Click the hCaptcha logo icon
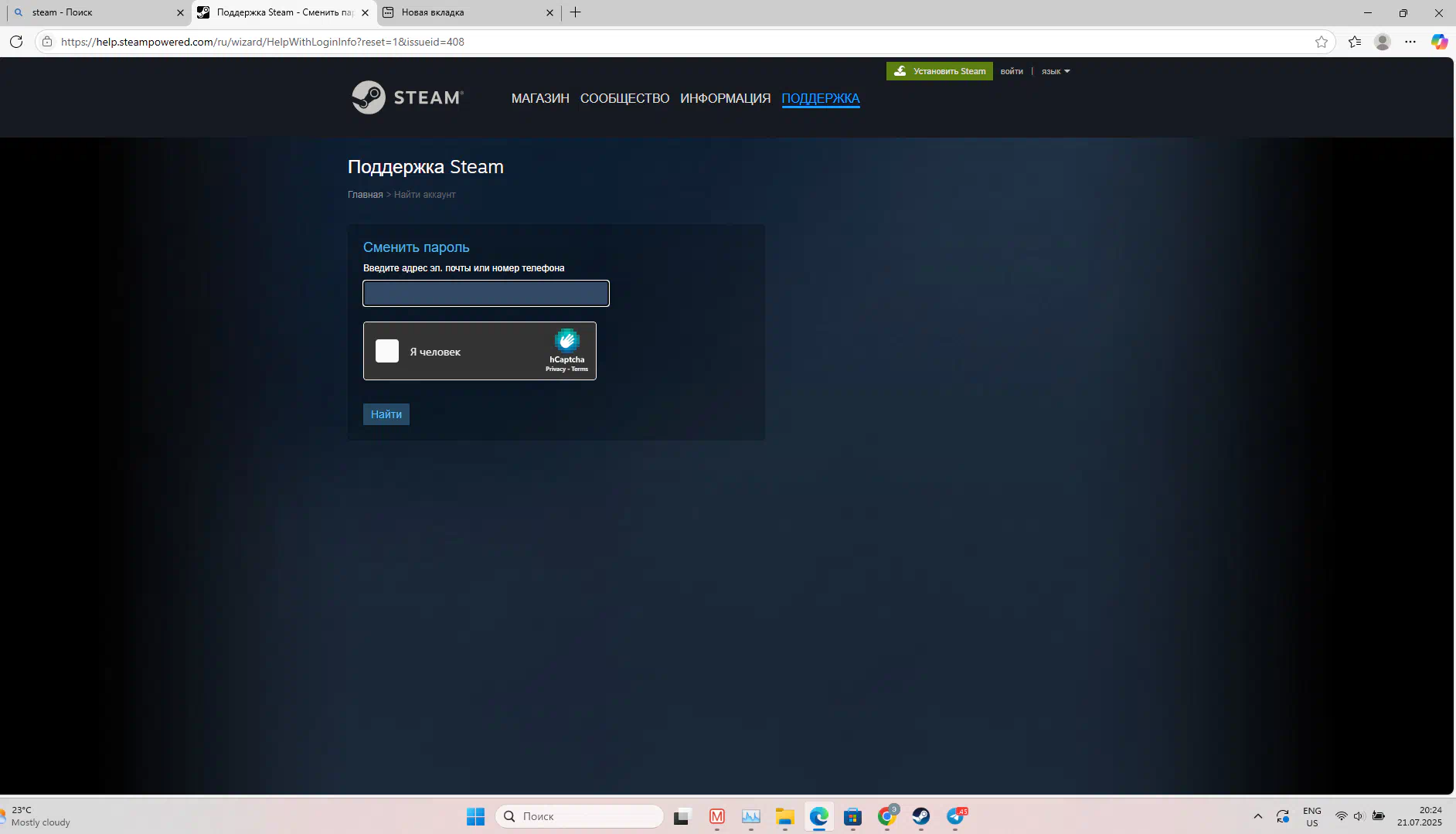 [566, 340]
